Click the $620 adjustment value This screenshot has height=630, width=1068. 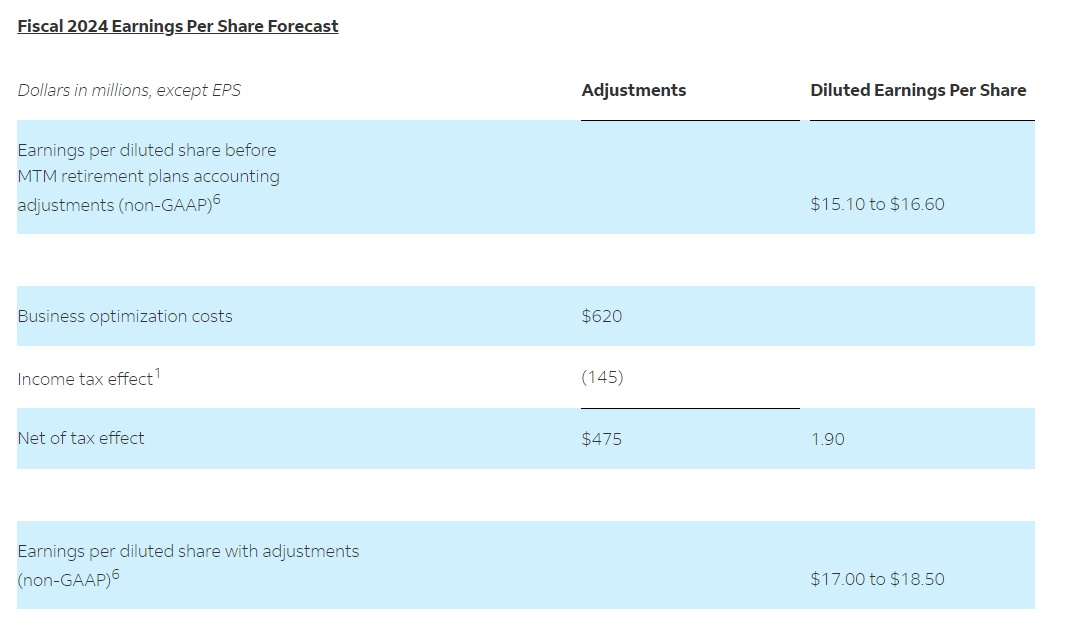pos(601,316)
